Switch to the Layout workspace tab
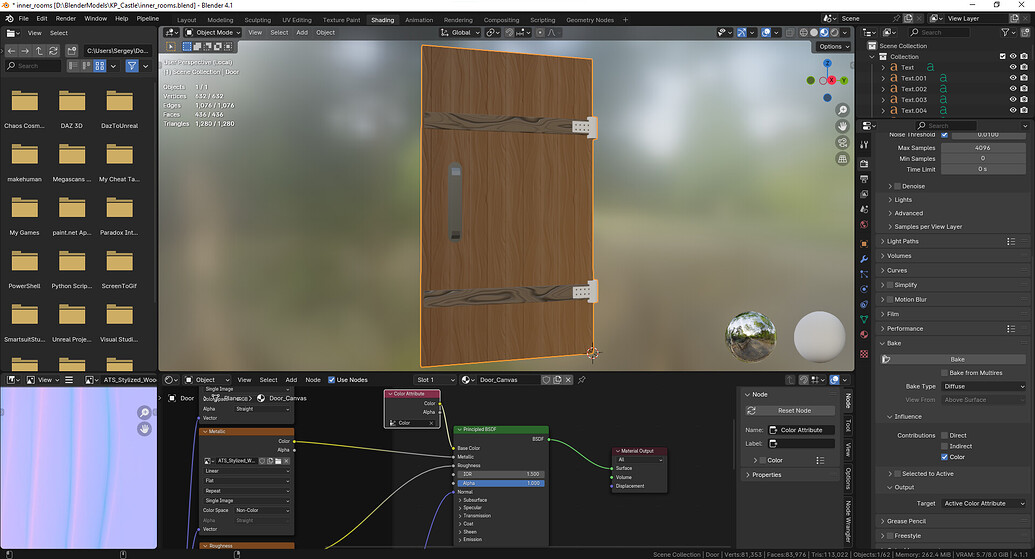 point(186,20)
